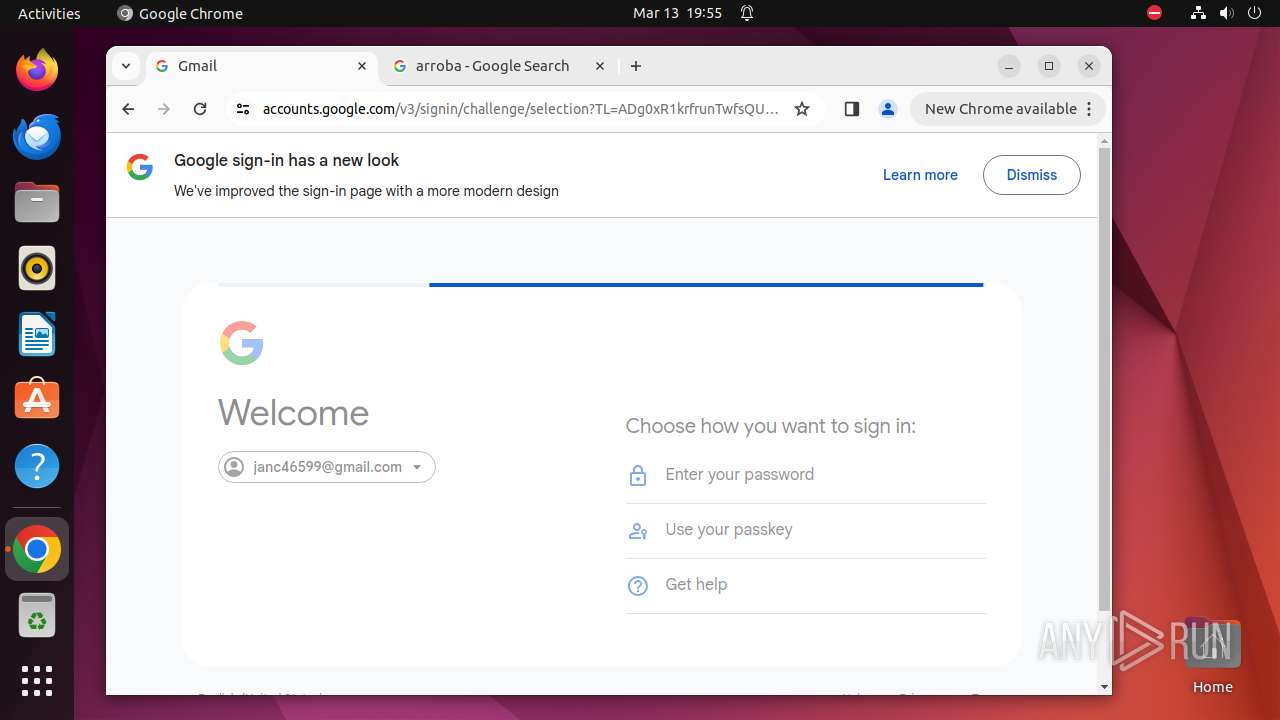Screen dimensions: 1280x720
Task: Close the arroba - Google Search tab
Action: pos(600,66)
